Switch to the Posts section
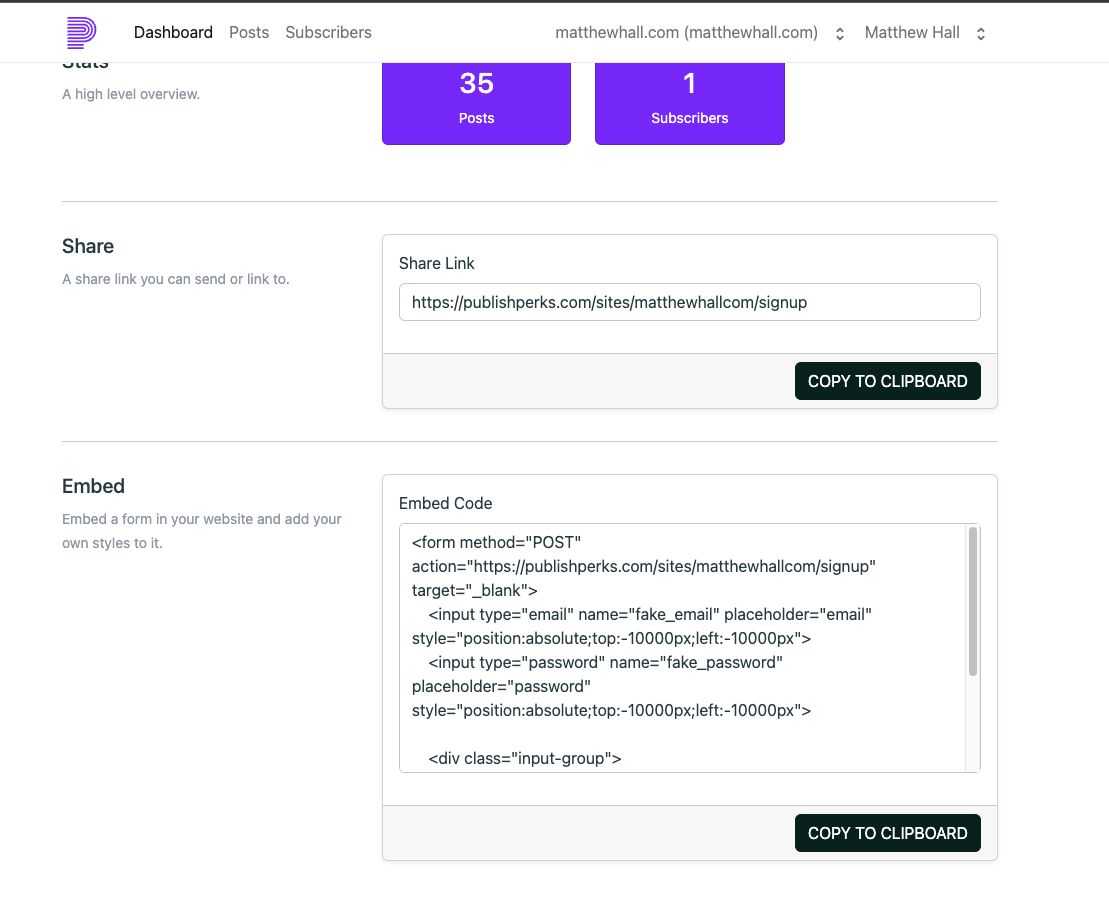This screenshot has height=901, width=1109. click(x=248, y=32)
